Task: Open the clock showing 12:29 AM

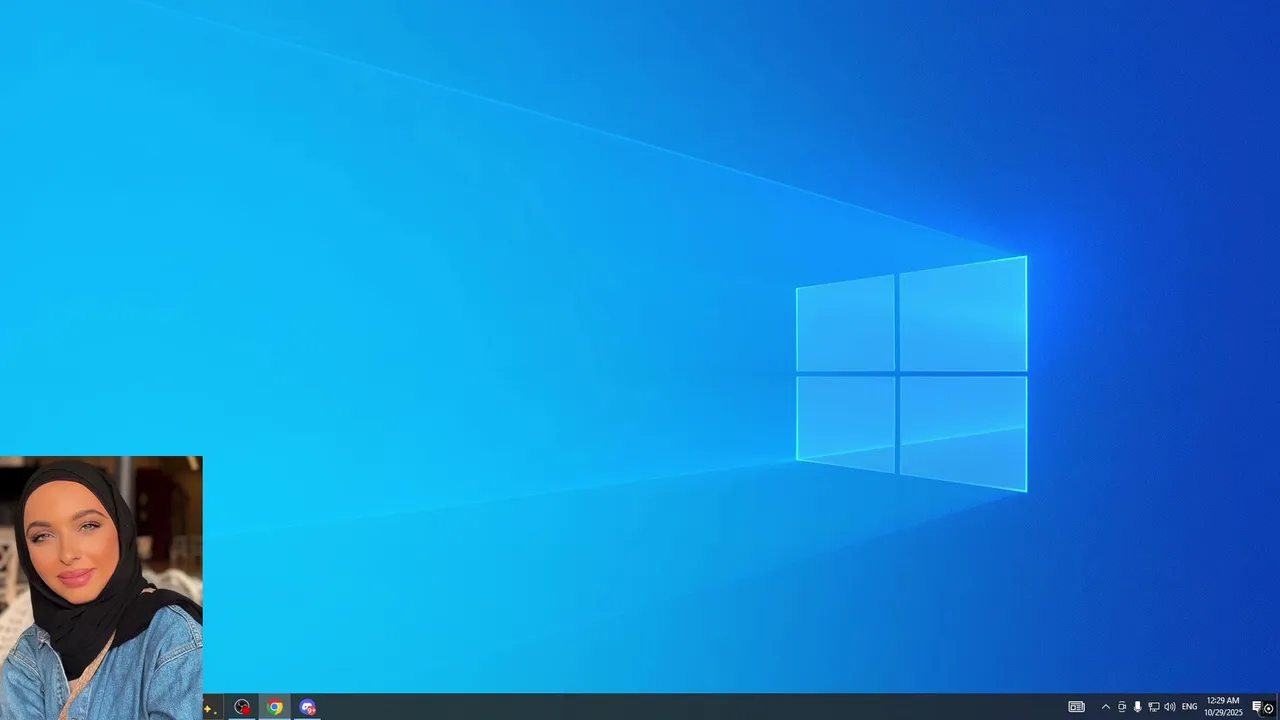Action: click(1223, 707)
